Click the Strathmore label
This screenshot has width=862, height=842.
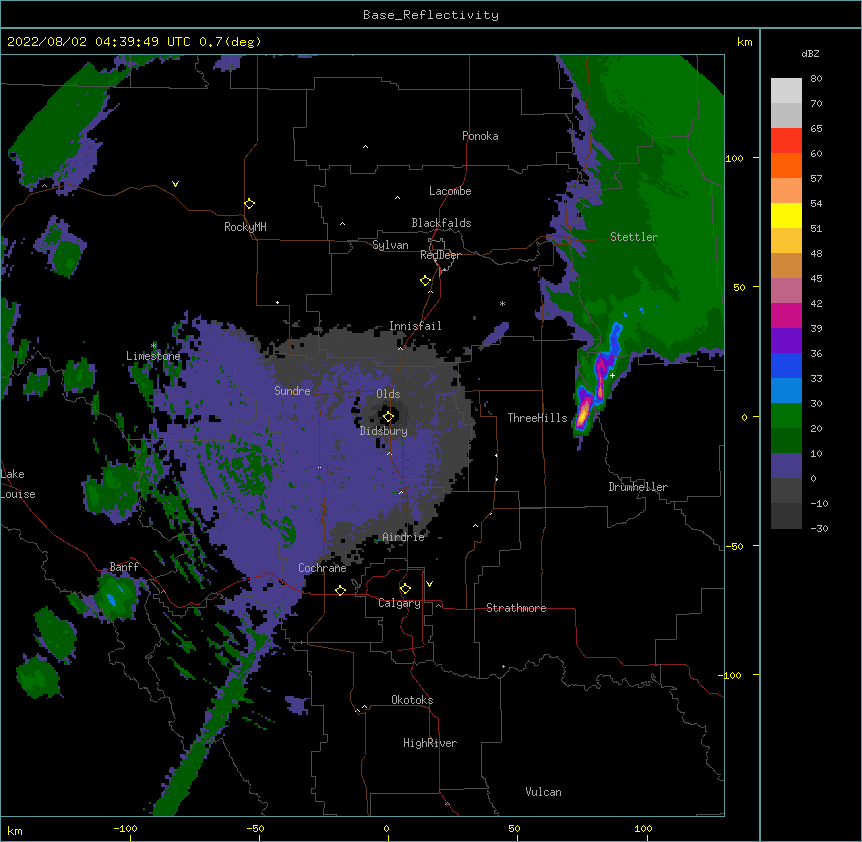516,608
